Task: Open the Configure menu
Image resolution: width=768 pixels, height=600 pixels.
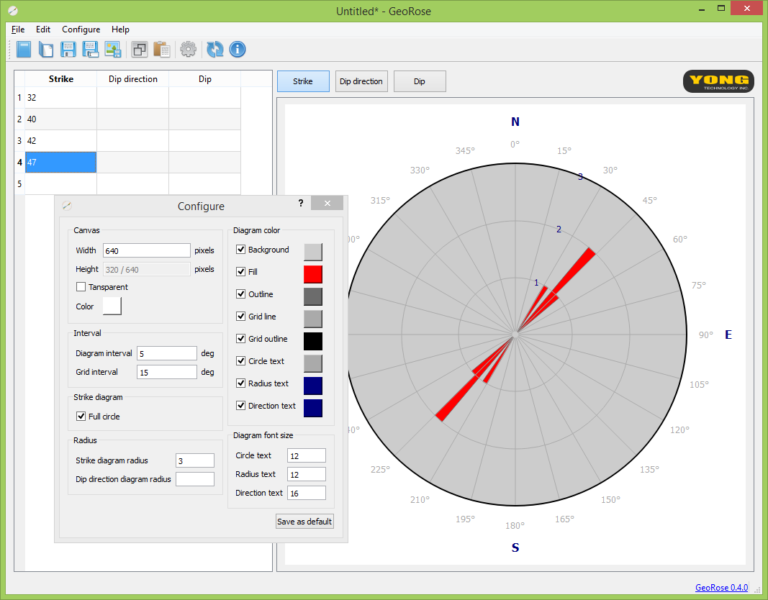Action: click(81, 29)
